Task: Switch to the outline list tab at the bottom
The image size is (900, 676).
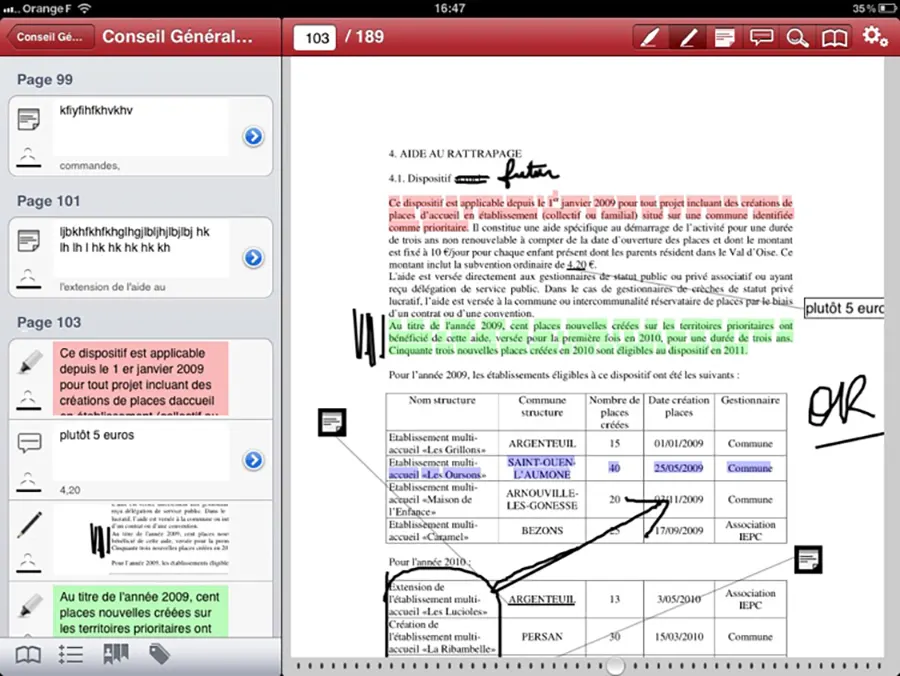Action: click(71, 654)
